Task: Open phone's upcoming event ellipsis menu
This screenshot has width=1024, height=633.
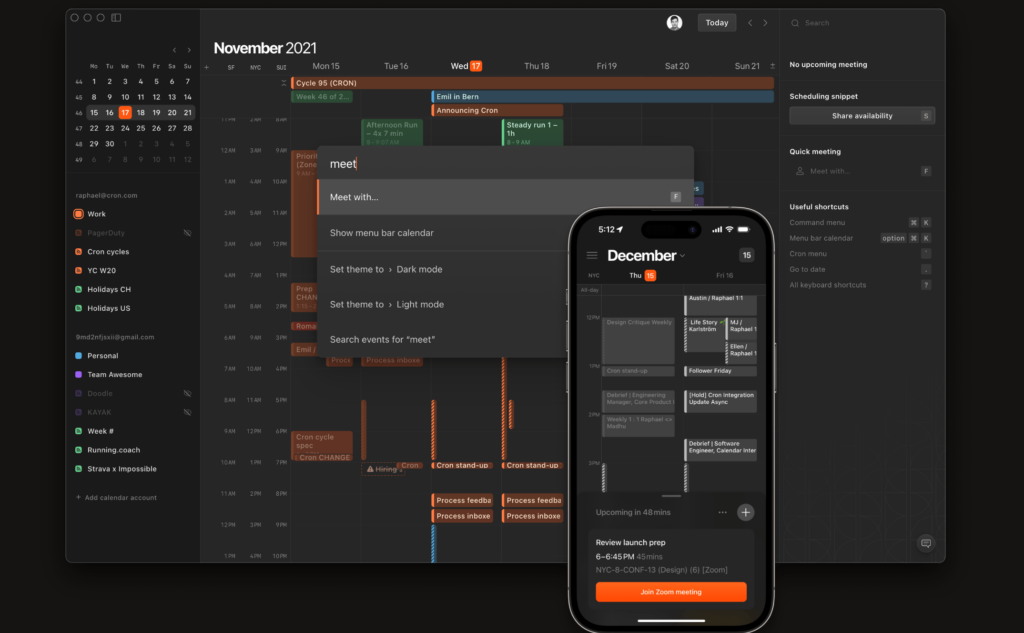Action: (722, 513)
